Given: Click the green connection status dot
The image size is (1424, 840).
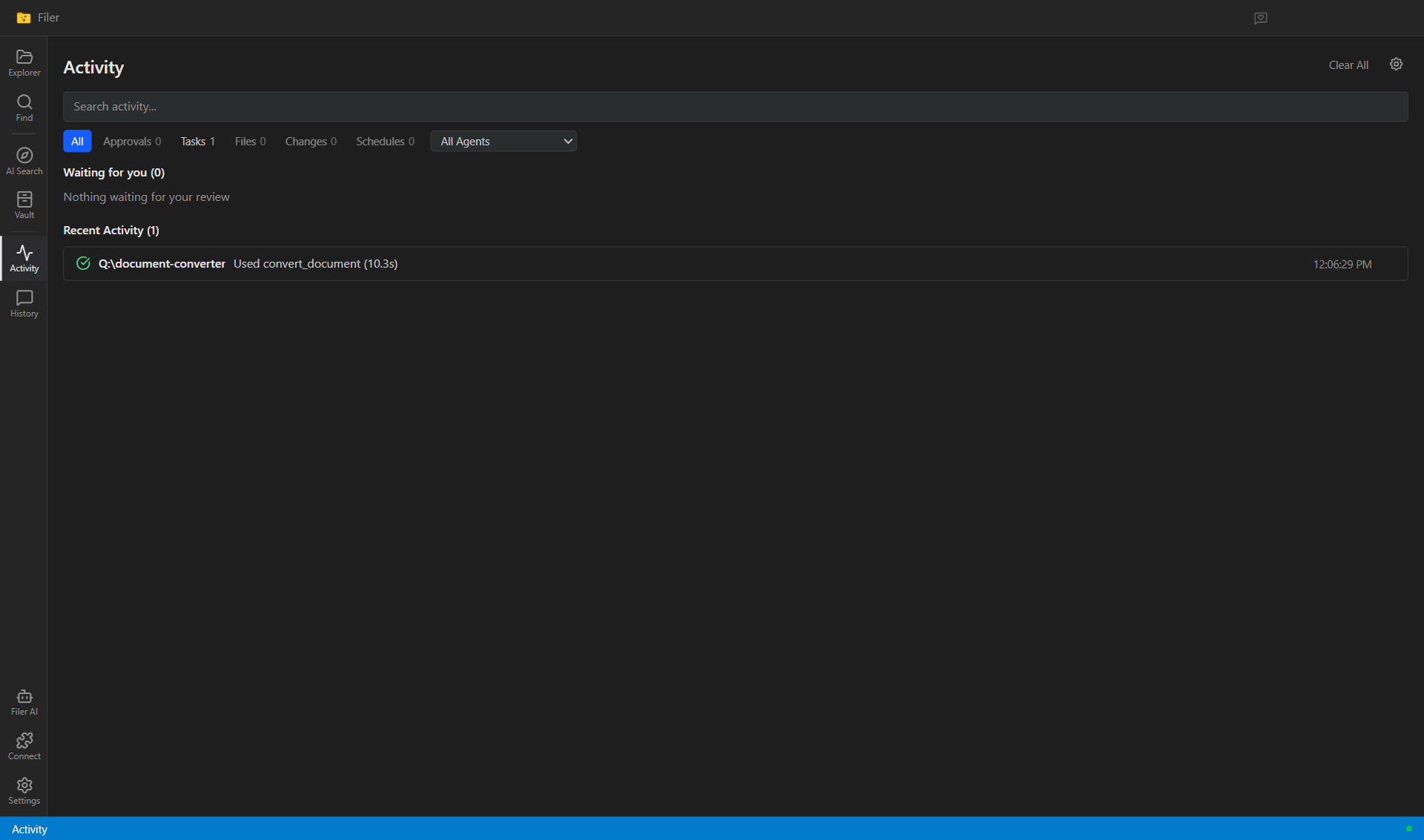Looking at the screenshot, I should [1408, 829].
